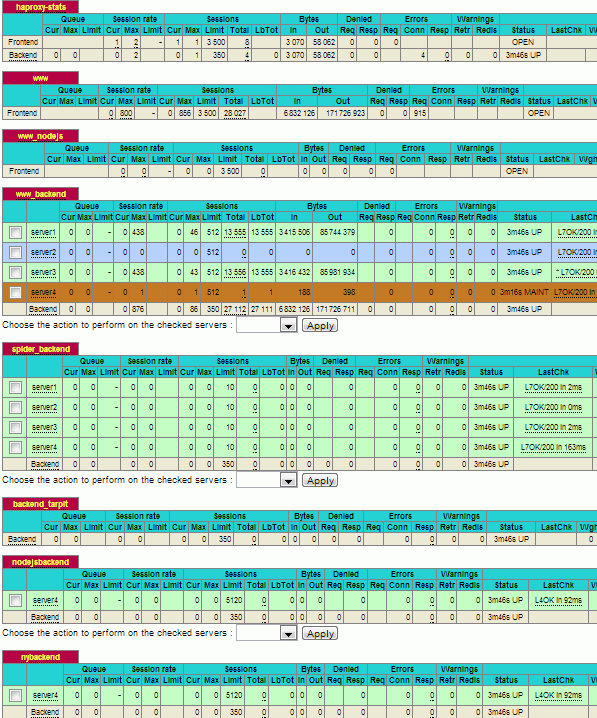This screenshot has height=718, width=597.
Task: Select server2 checkbox in spider_backend table
Action: coord(15,407)
